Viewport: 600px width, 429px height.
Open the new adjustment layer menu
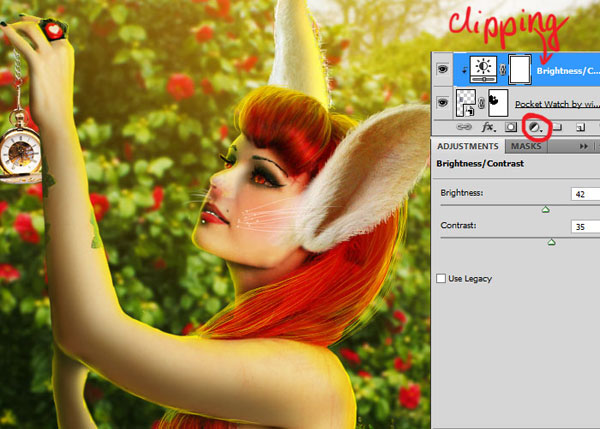click(x=535, y=127)
